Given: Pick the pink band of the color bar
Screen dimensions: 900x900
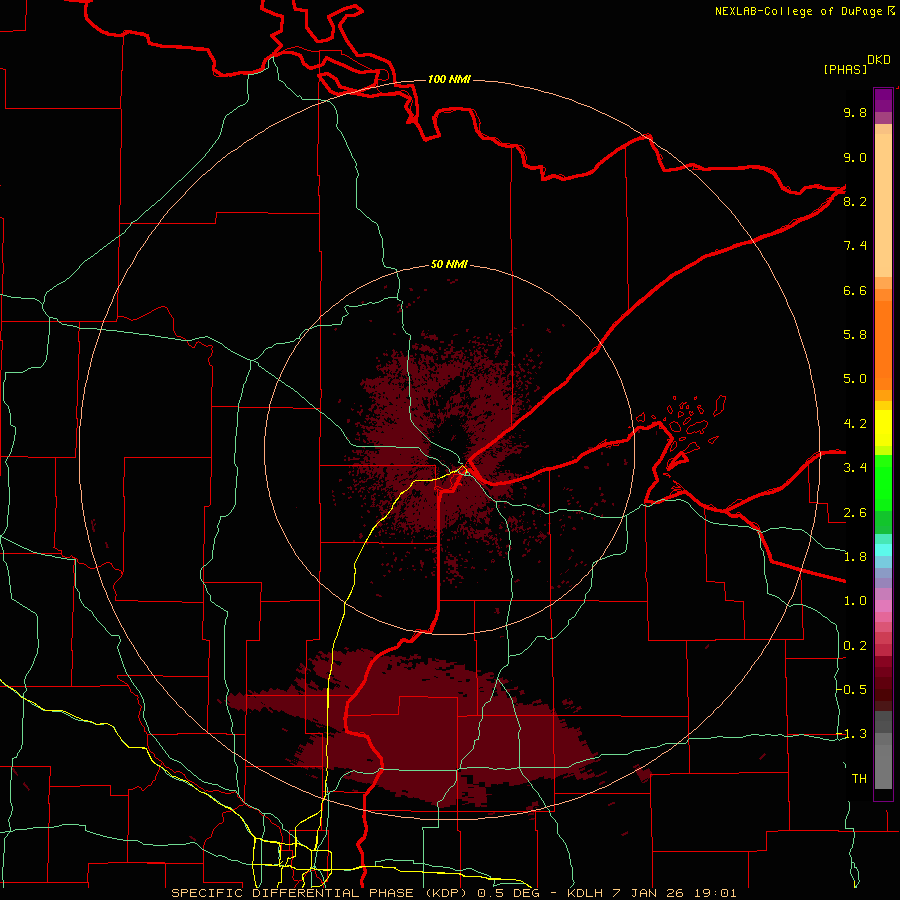Looking at the screenshot, I should click(x=883, y=606).
